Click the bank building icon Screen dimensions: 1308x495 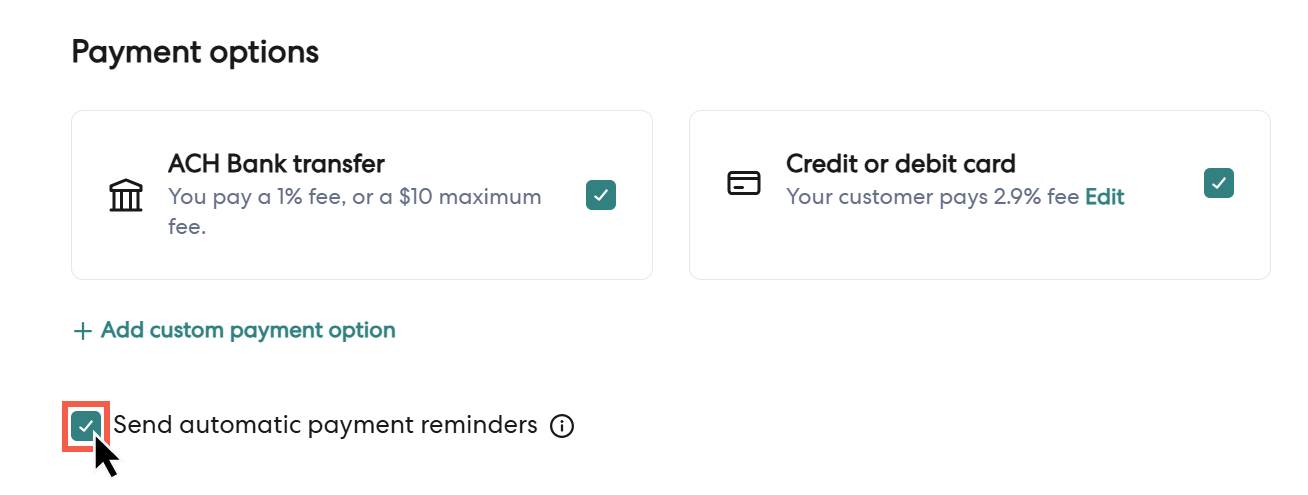tap(126, 195)
